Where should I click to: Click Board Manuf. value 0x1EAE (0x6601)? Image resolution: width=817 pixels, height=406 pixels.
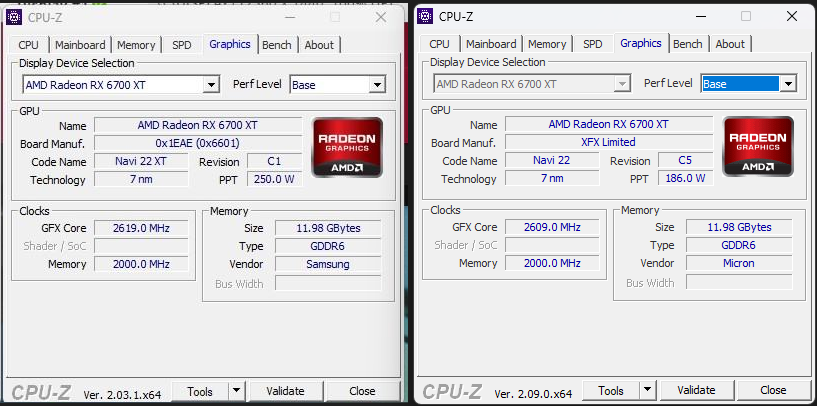(197, 143)
